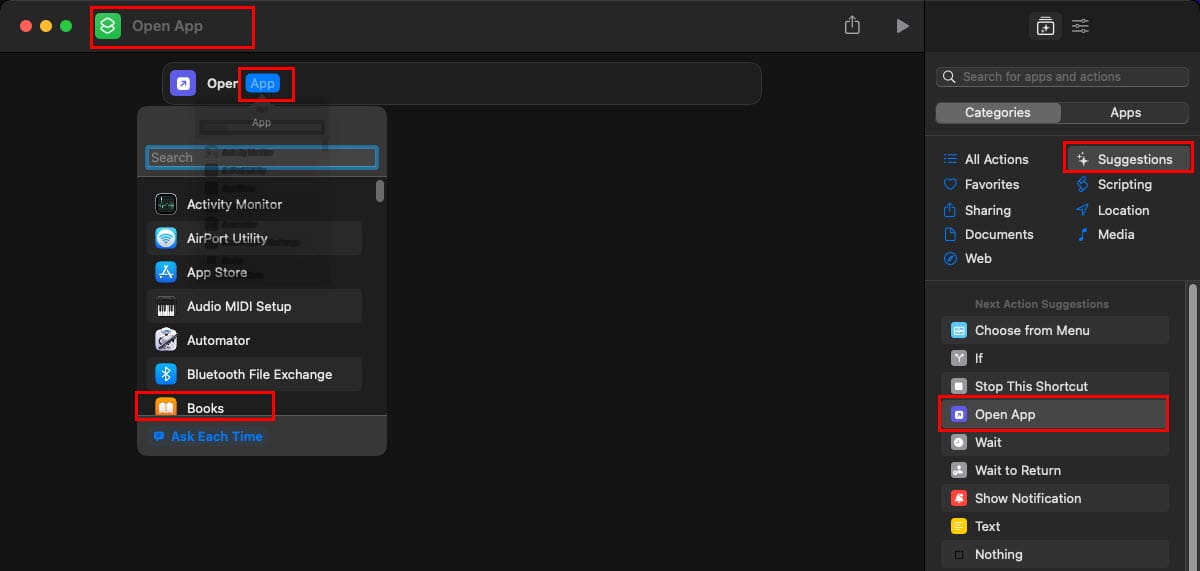Click the Automator app icon

[x=166, y=340]
